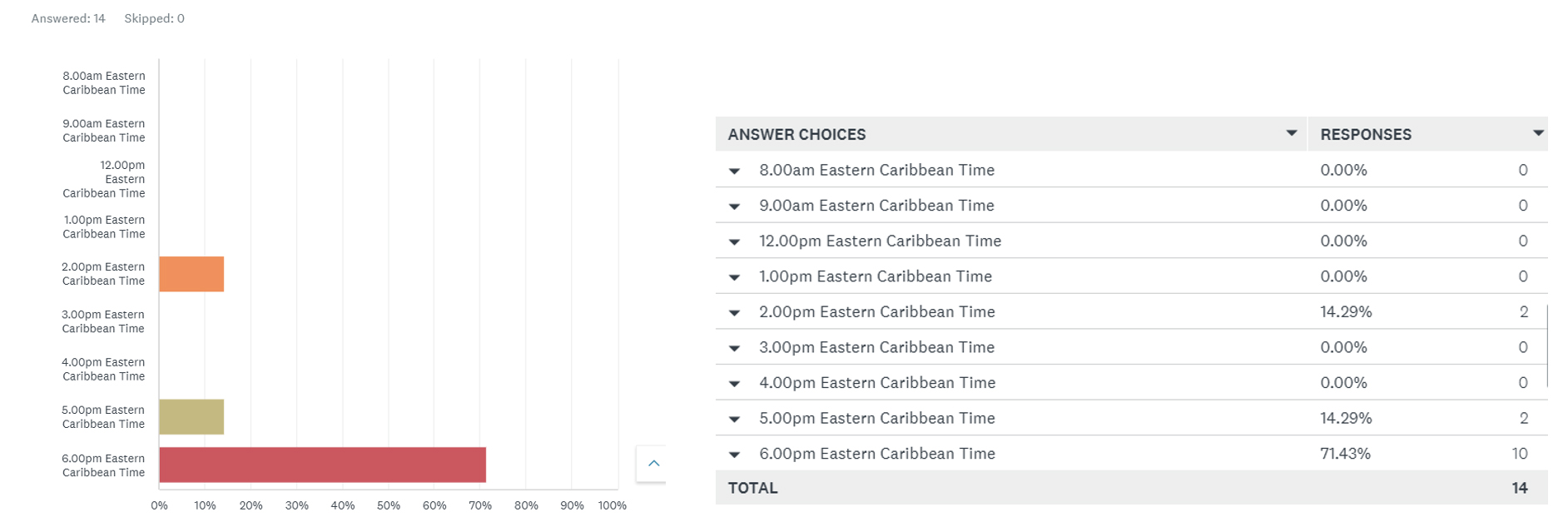Open the Answer Choices column sort dropdown
Image resolution: width=1568 pixels, height=532 pixels.
[1291, 133]
